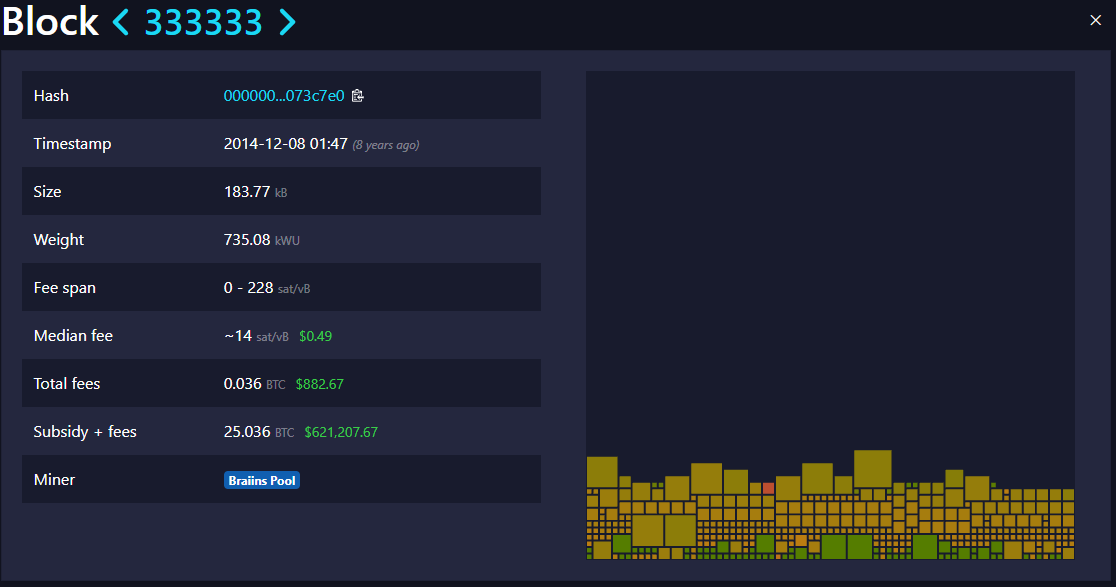The width and height of the screenshot is (1116, 587).
Task: Click the Median fee USD value $0.49
Action: point(315,336)
